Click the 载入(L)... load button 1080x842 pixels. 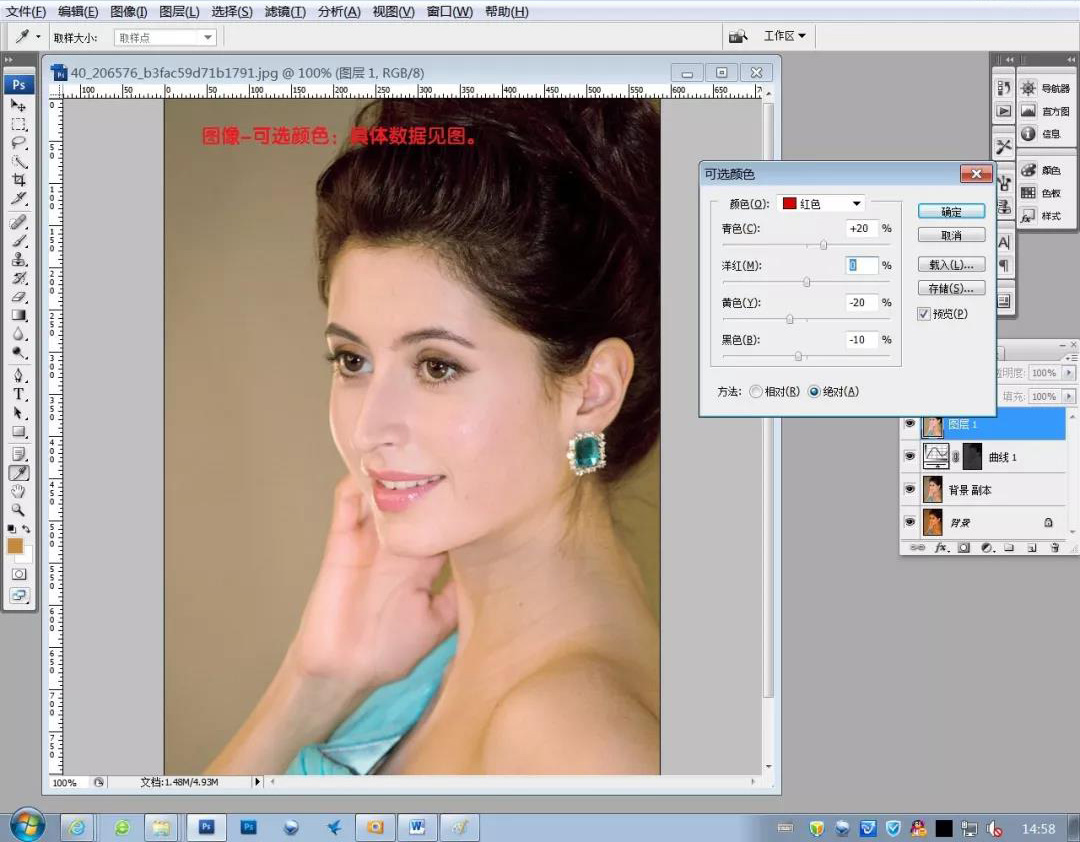(x=951, y=265)
